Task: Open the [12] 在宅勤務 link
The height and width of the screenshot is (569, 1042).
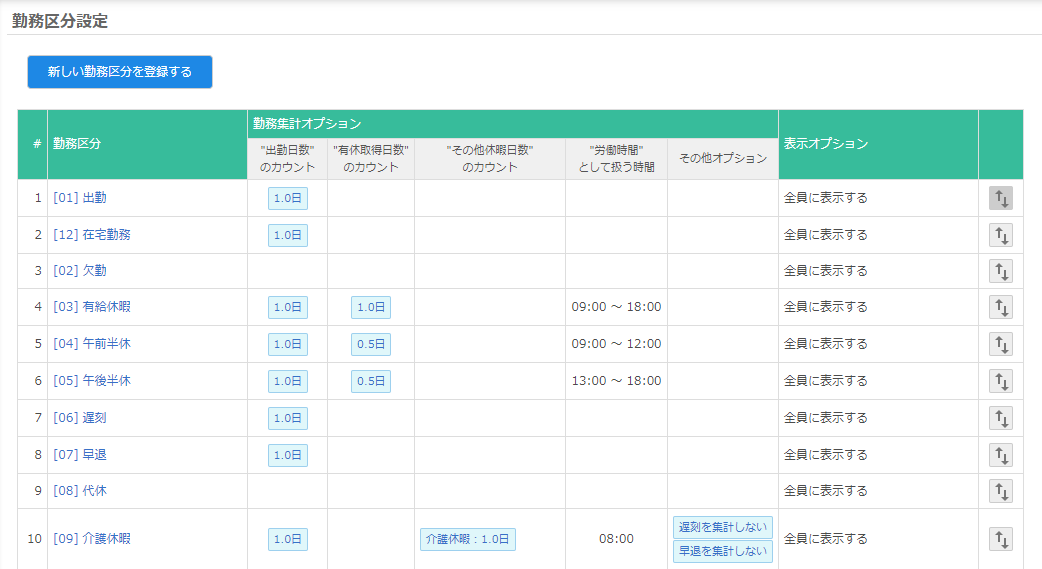Action: (x=92, y=235)
